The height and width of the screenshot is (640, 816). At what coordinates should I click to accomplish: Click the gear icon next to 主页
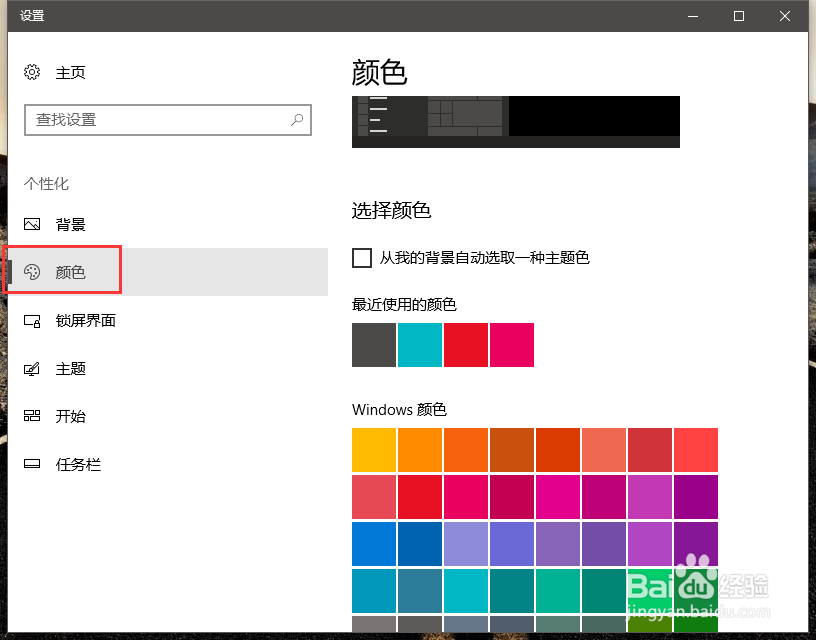(x=32, y=72)
